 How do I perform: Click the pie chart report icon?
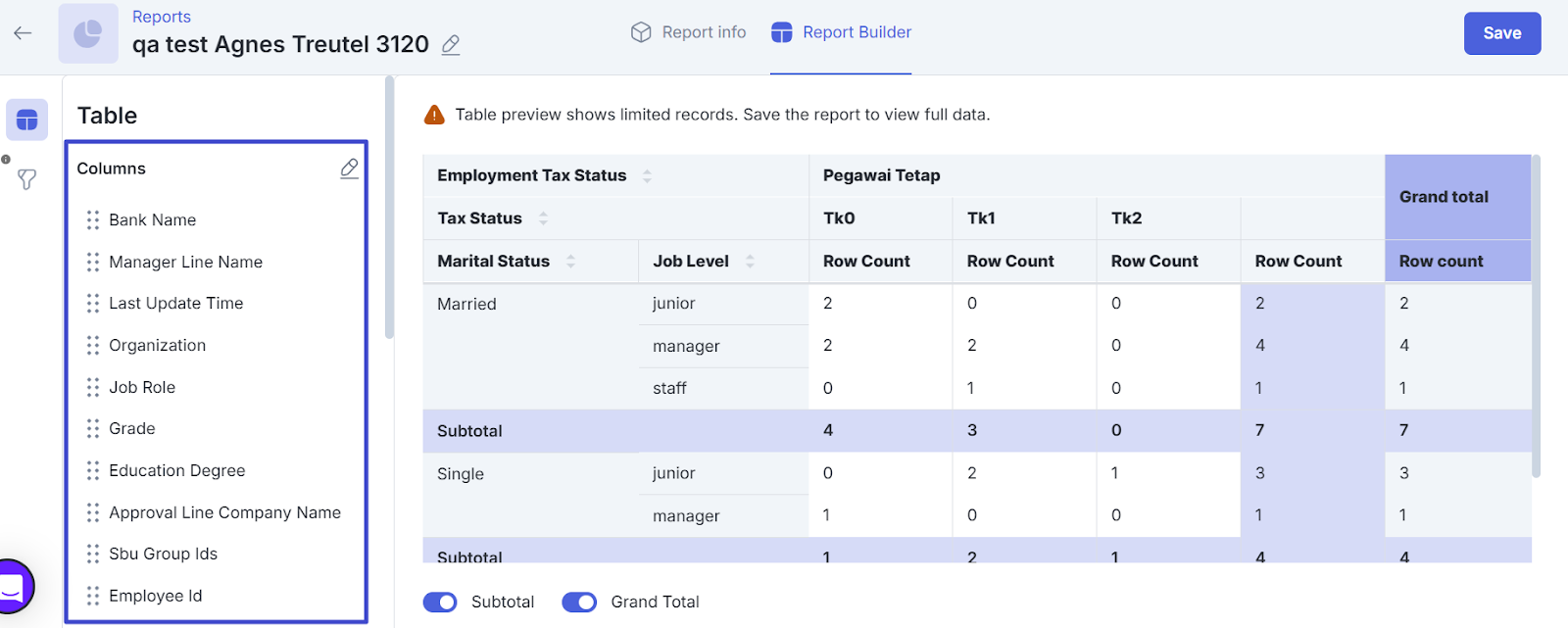tap(88, 33)
